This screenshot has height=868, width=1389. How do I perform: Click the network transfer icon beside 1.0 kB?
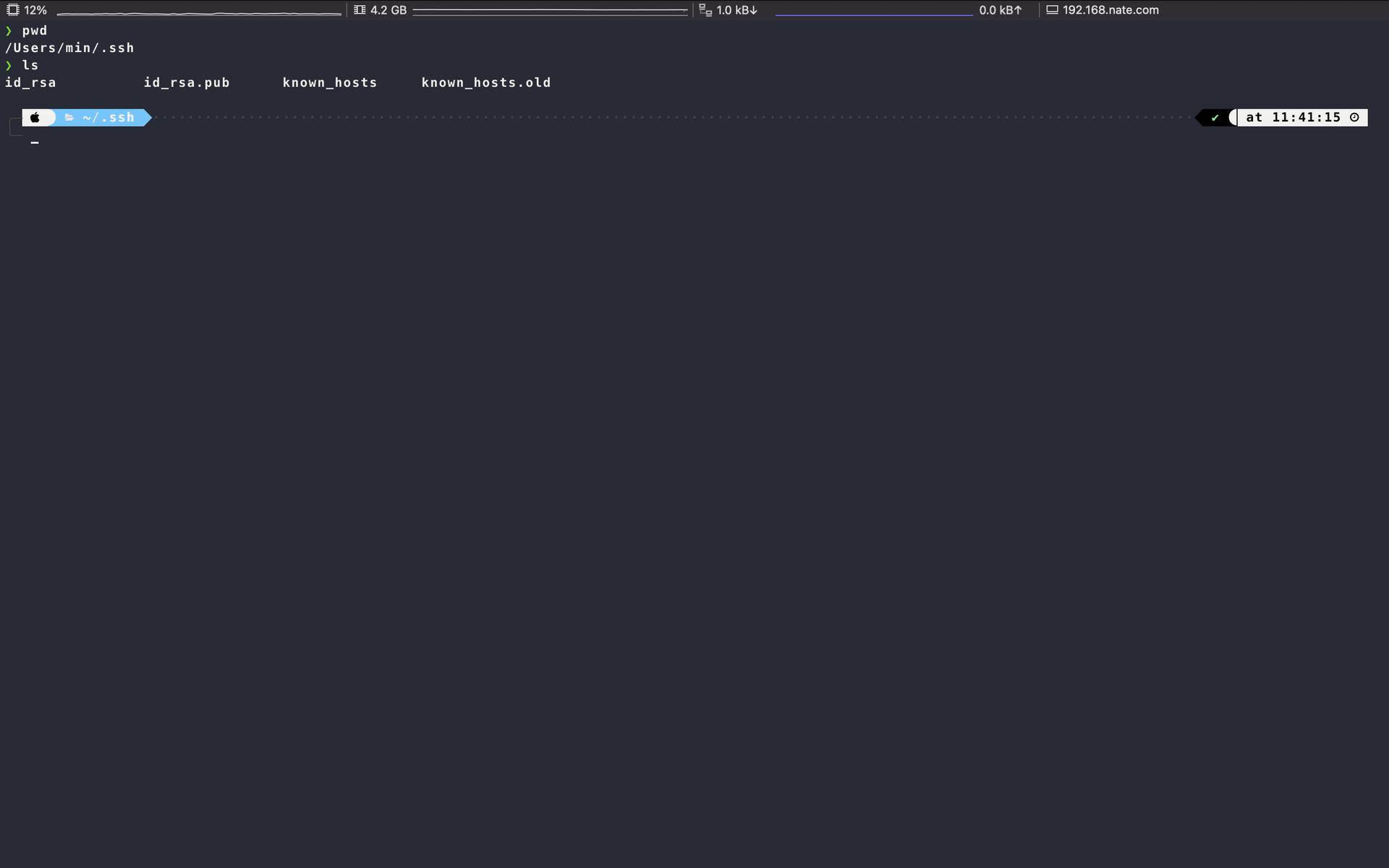(x=705, y=10)
